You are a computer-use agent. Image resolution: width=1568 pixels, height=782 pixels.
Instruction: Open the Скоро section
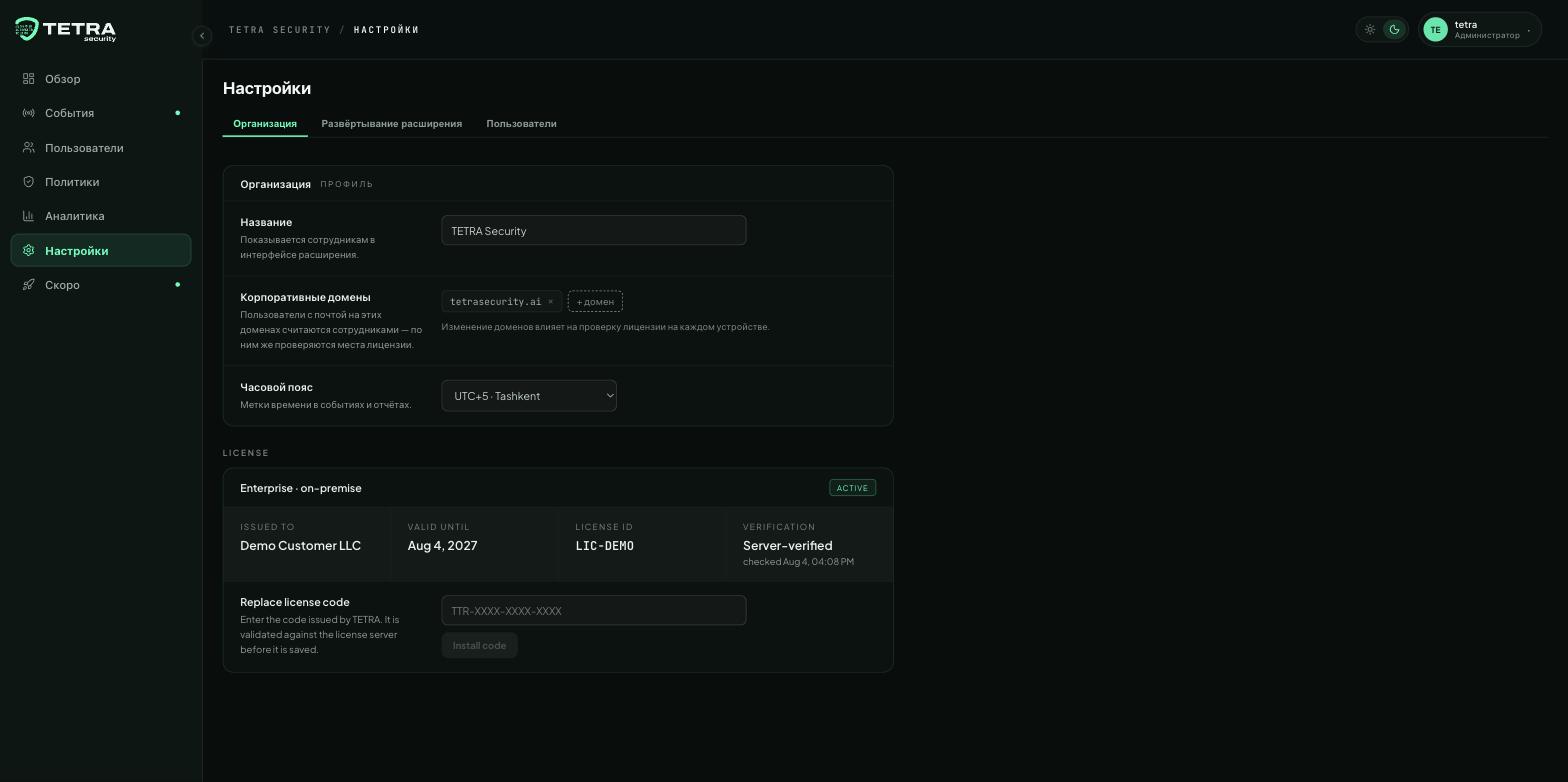[x=101, y=285]
